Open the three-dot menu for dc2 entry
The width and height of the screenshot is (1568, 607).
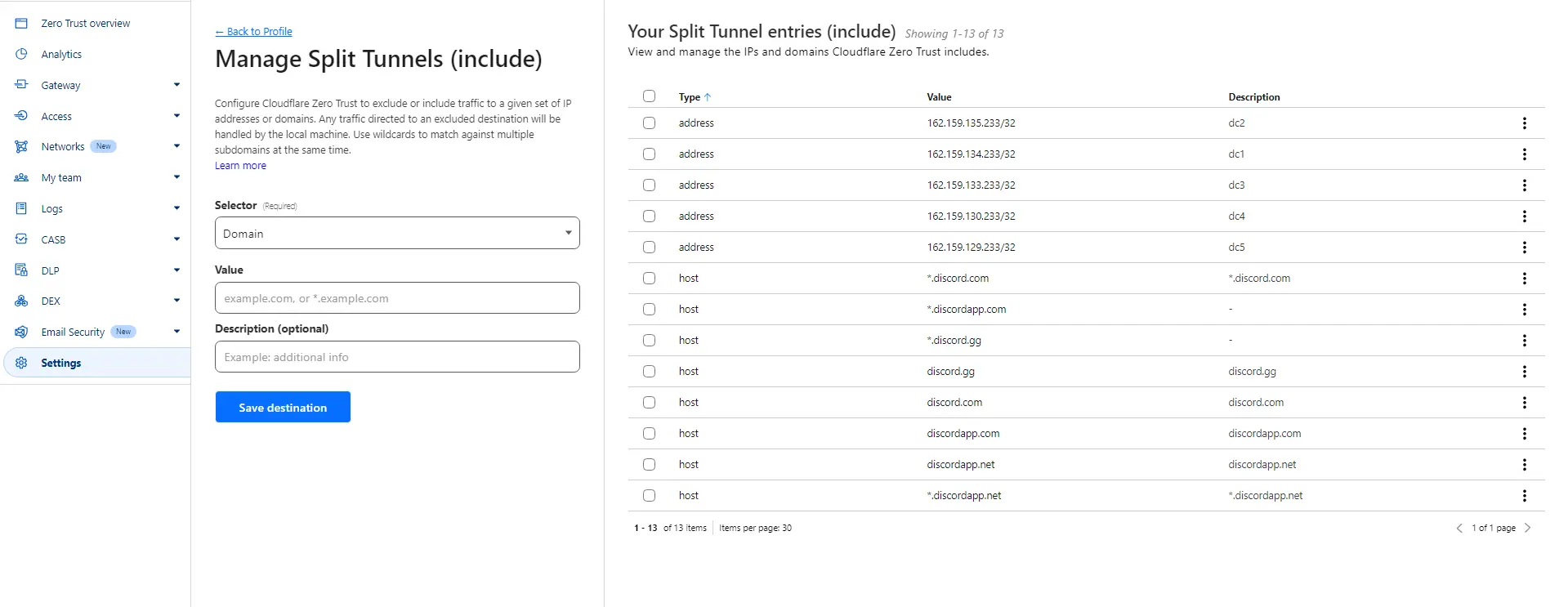tap(1524, 123)
